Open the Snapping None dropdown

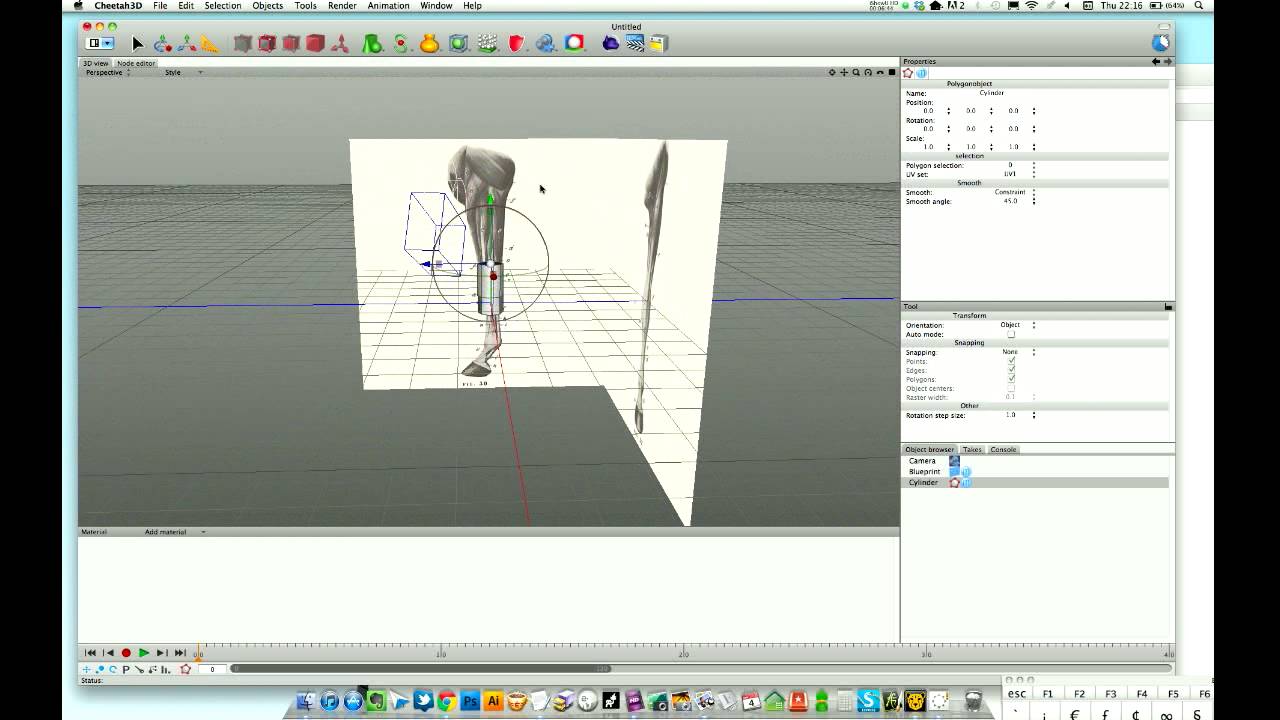pos(1018,352)
